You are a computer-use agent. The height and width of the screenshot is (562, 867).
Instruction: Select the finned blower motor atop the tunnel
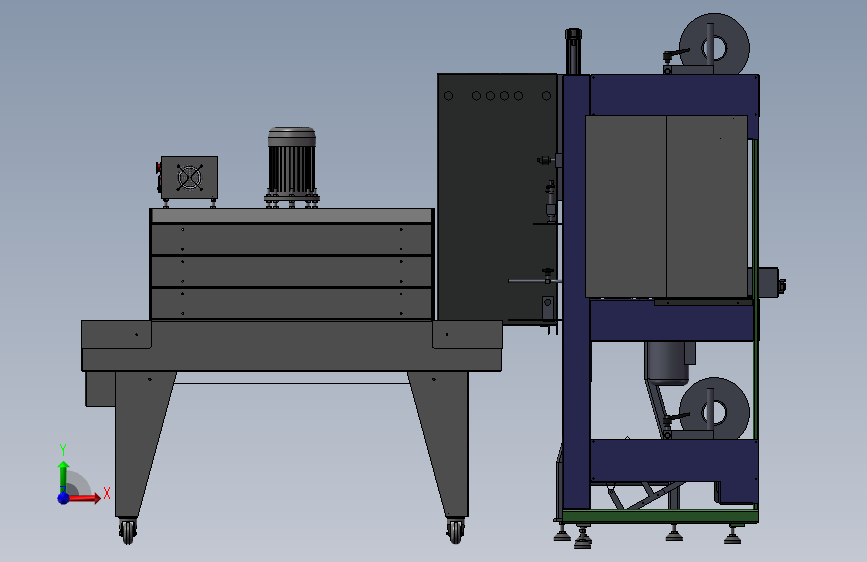coord(292,168)
